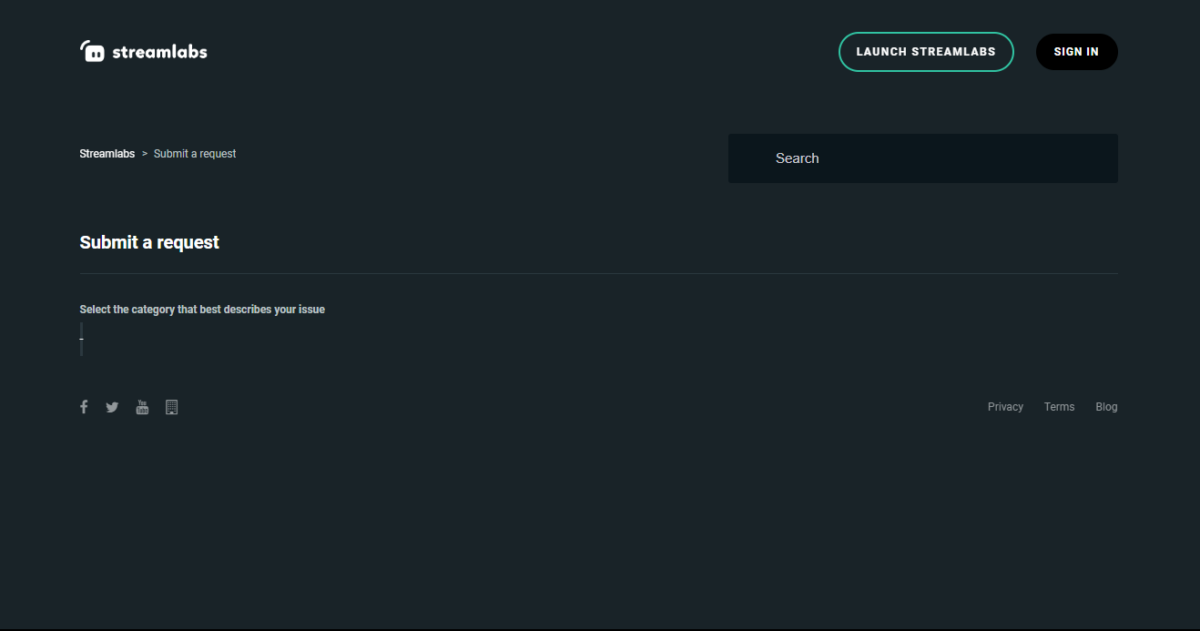Image resolution: width=1200 pixels, height=631 pixels.
Task: Click the Submit a request page heading
Action: click(149, 243)
